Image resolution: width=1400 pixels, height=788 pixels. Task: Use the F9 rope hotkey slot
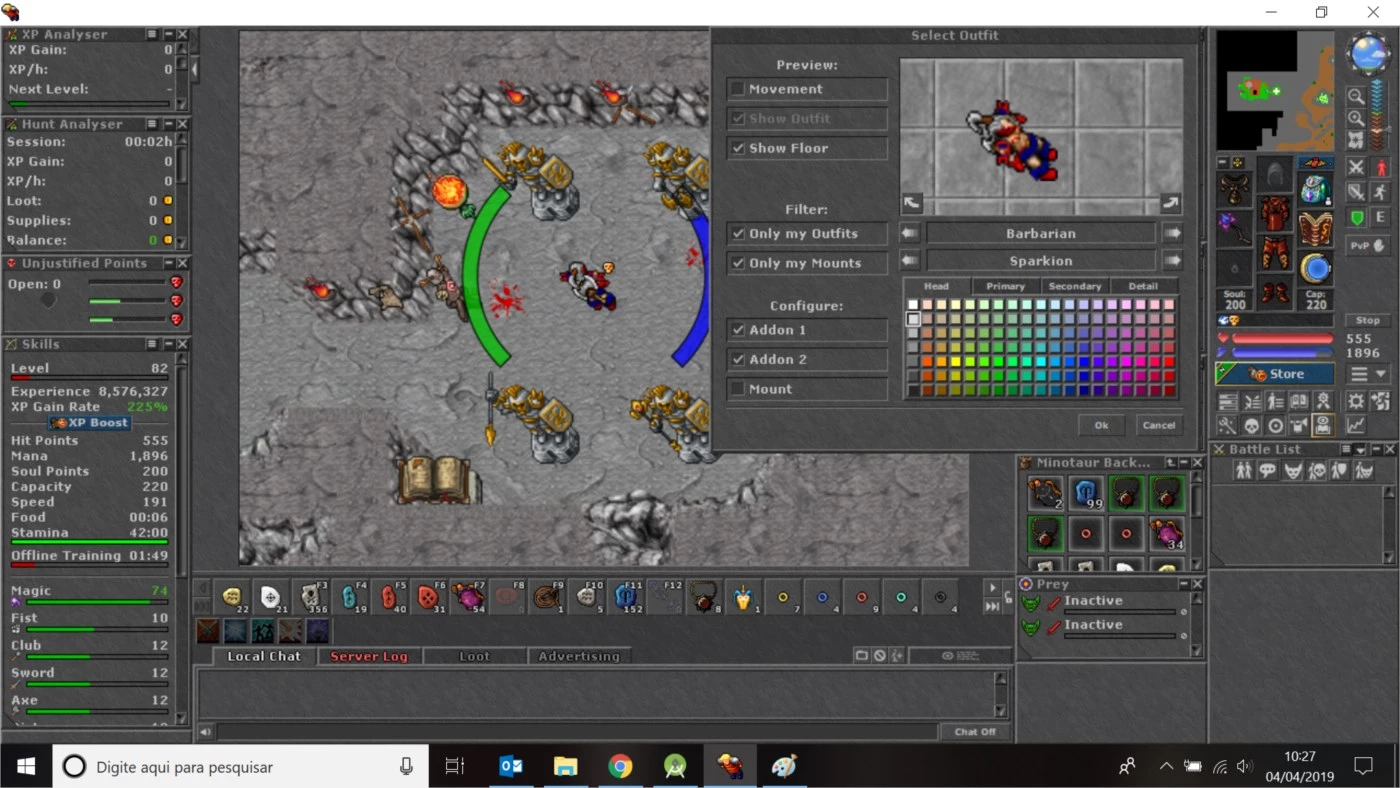[x=546, y=597]
